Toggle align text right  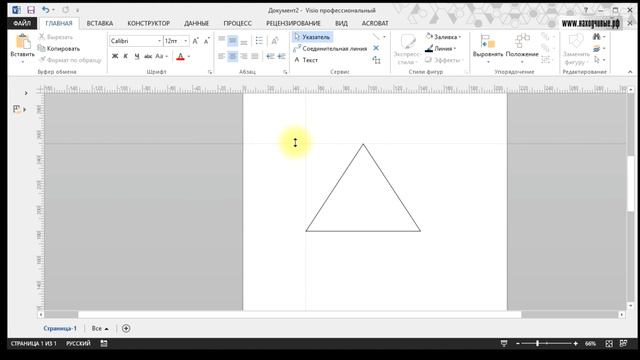pos(244,56)
